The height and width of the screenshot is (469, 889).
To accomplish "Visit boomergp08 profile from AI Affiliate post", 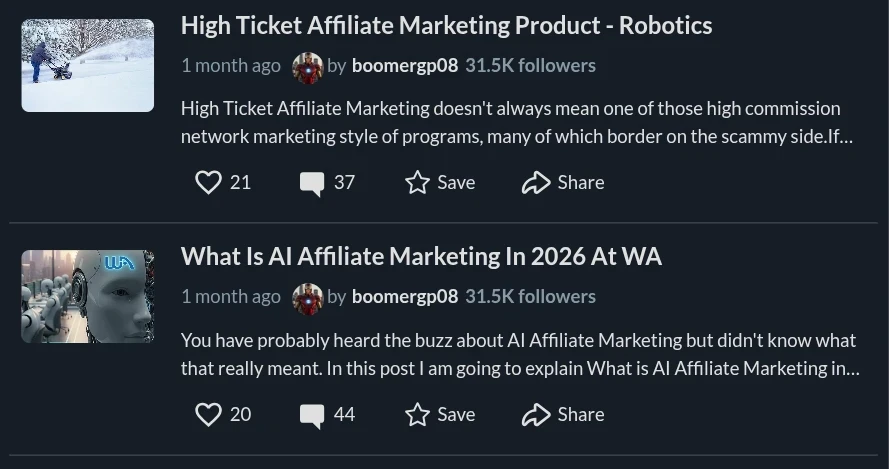I will (x=404, y=297).
